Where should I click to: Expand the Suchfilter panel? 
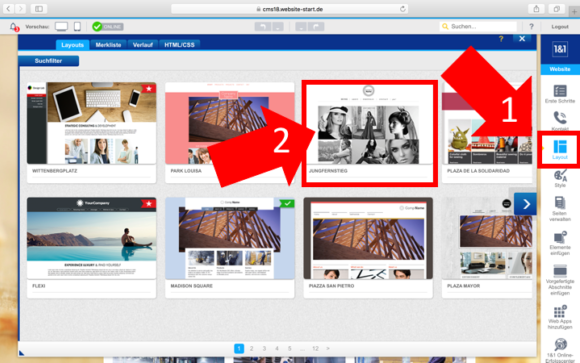tap(48, 61)
